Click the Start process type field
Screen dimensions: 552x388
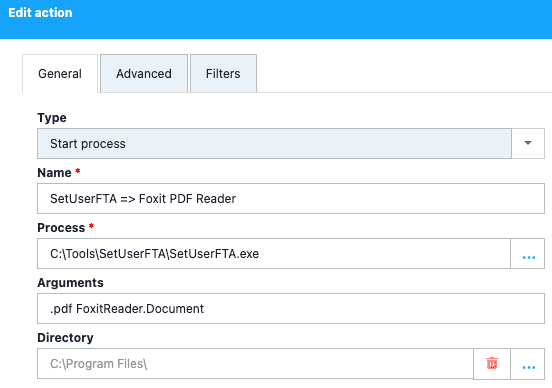[274, 143]
